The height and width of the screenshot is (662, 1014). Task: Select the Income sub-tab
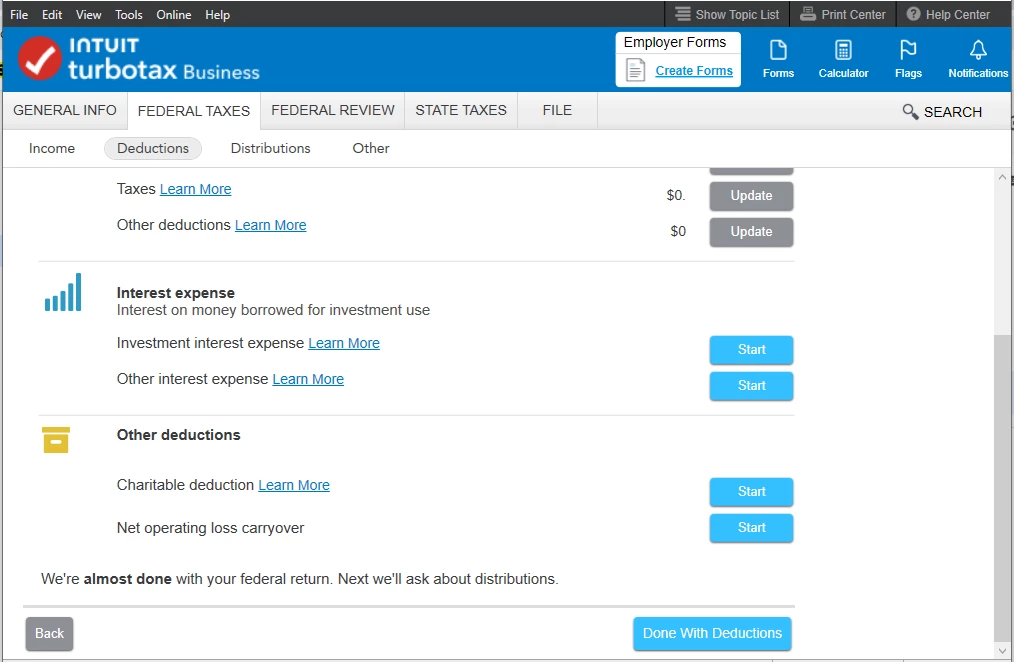[x=52, y=148]
